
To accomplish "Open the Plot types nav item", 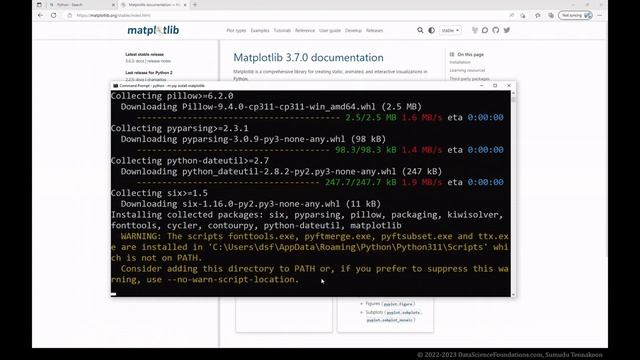I will pos(236,31).
